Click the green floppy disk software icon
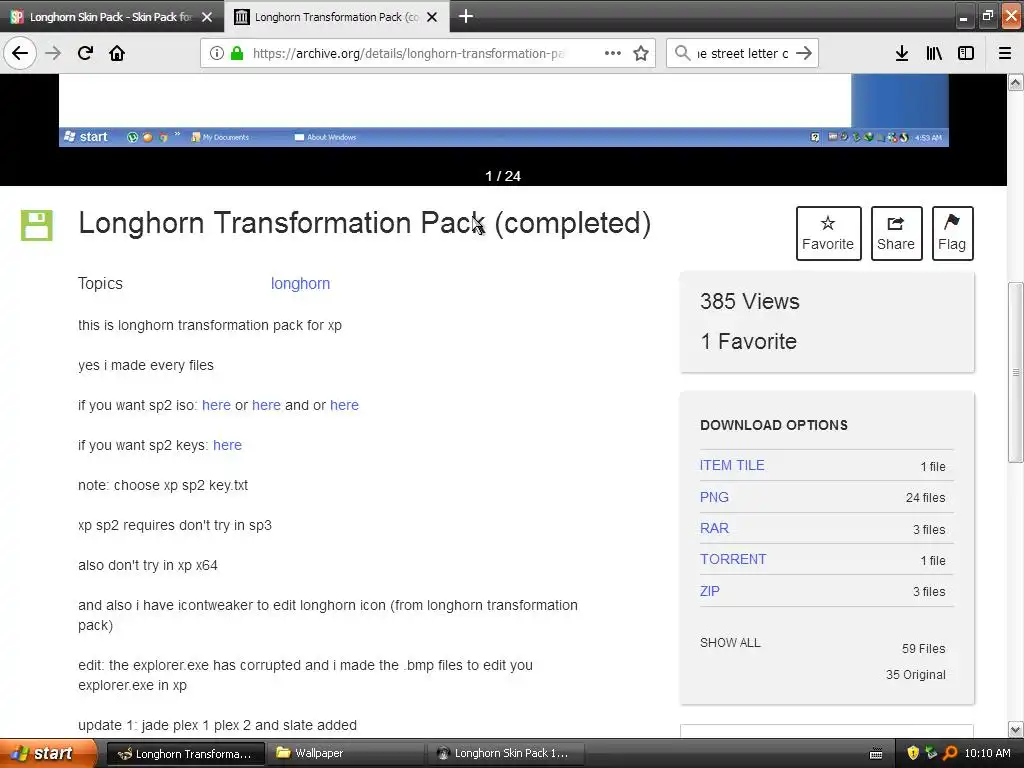Screen dimensions: 1024x768 click(x=37, y=225)
